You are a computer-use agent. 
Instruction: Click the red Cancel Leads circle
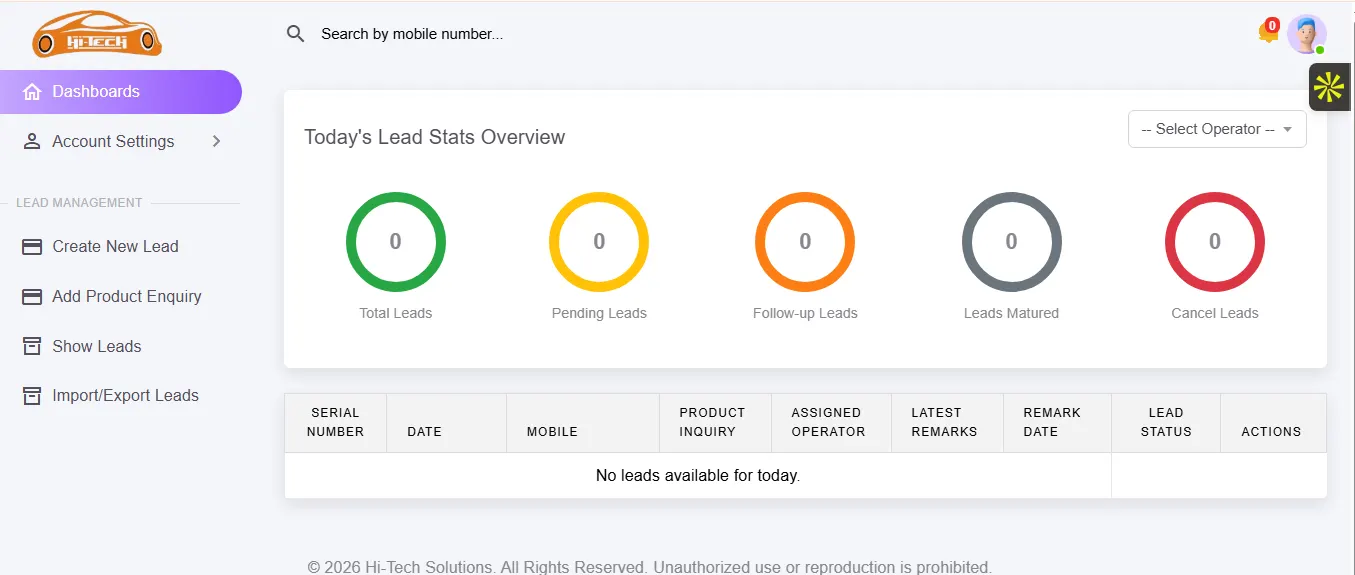(1215, 242)
